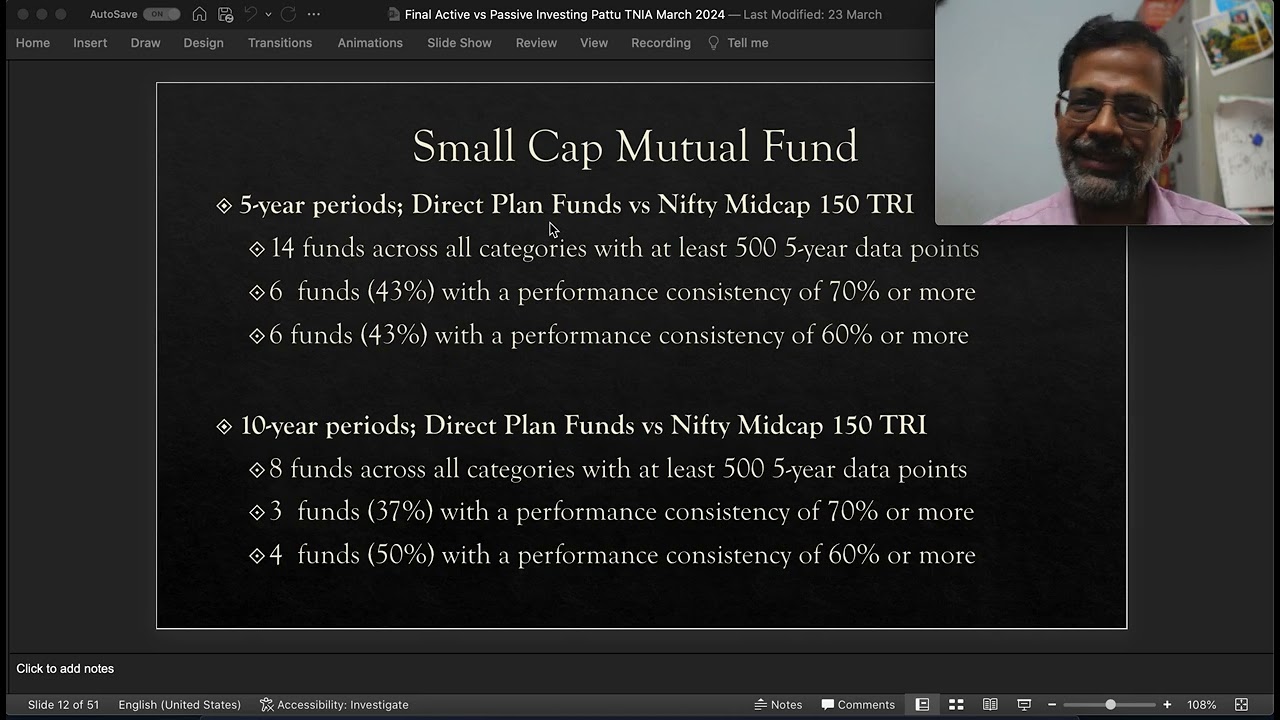Open the Home ribbon tab
Image resolution: width=1280 pixels, height=720 pixels.
(x=33, y=43)
